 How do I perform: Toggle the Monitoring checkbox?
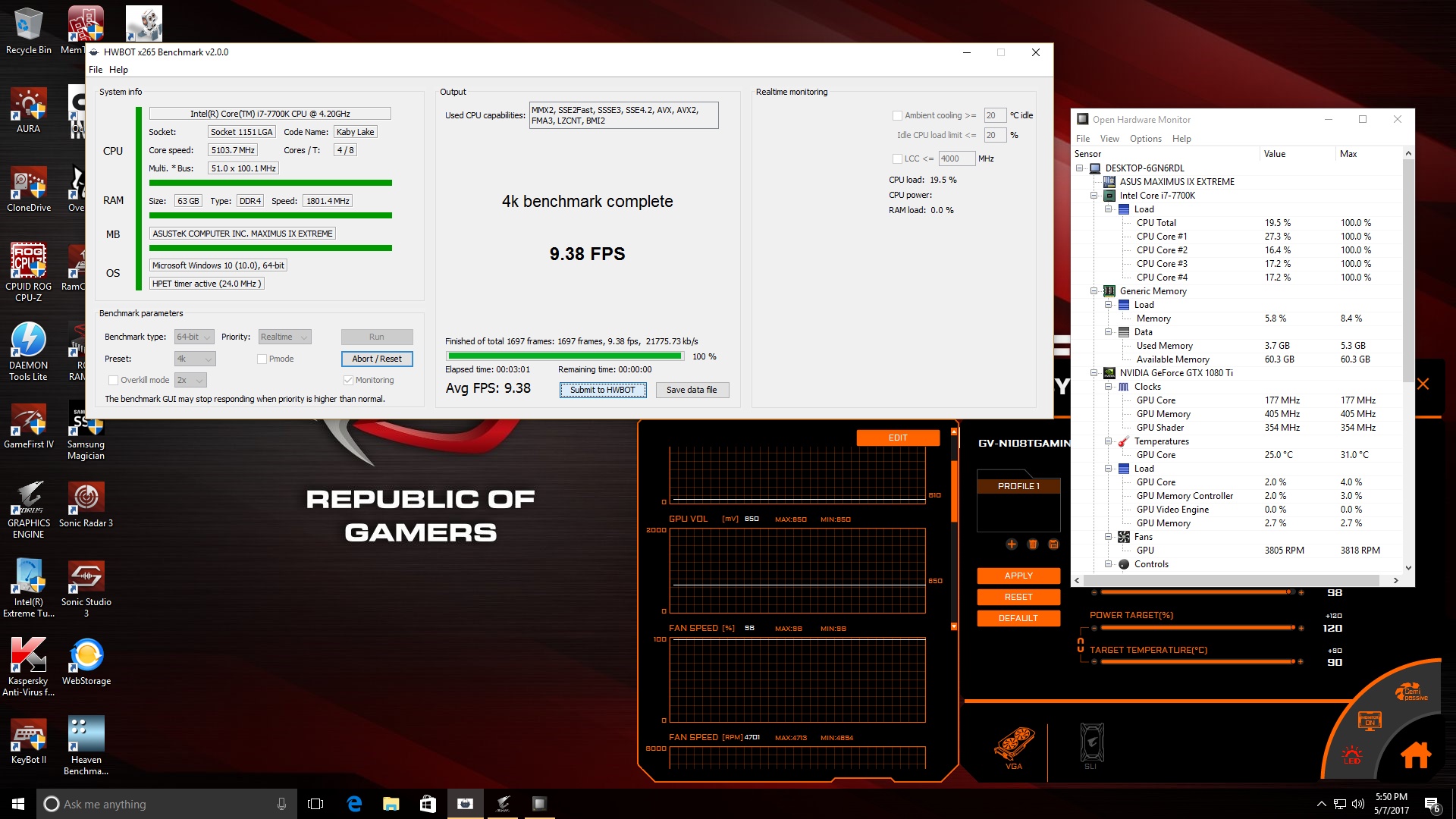click(348, 380)
